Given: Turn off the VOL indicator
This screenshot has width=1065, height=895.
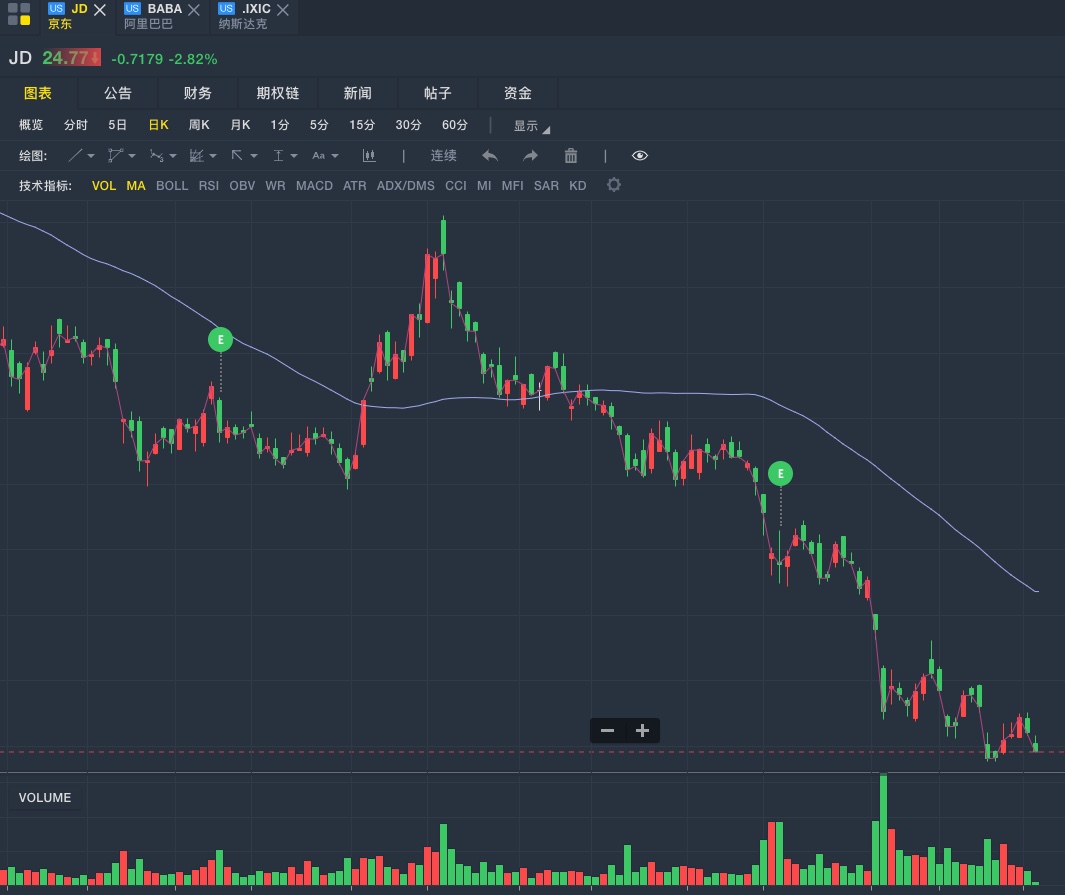Looking at the screenshot, I should tap(104, 186).
